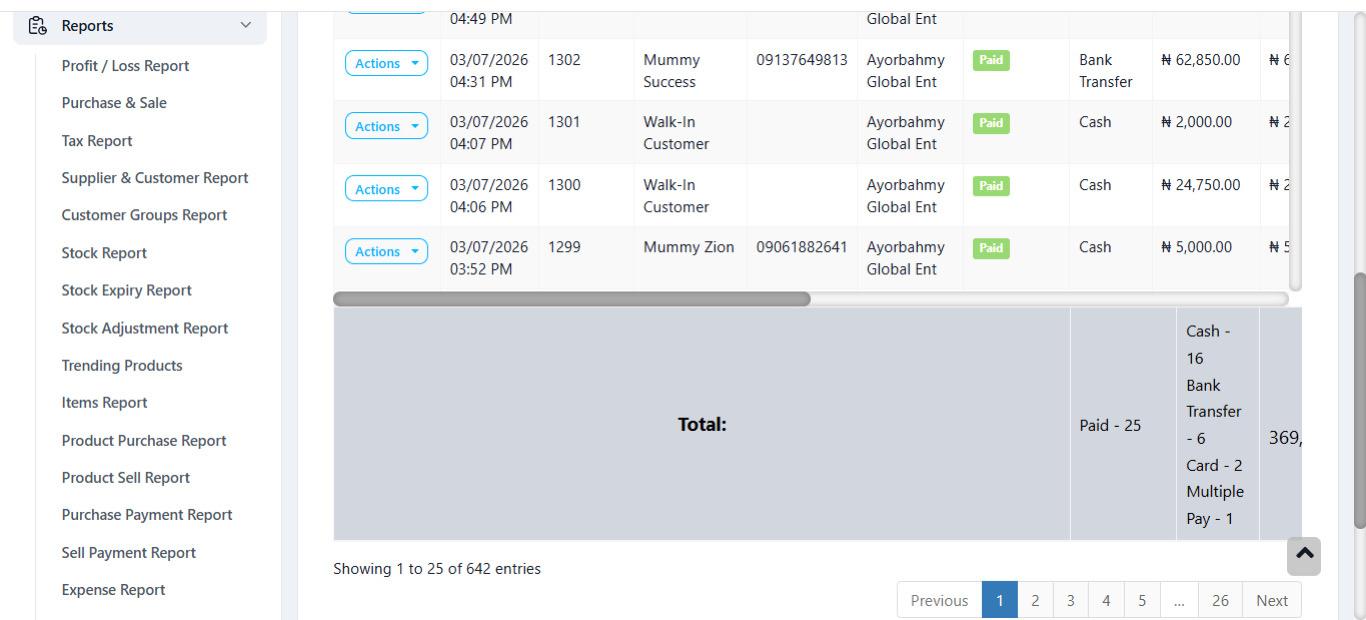Open Purchase Payment Report
The width and height of the screenshot is (1366, 620).
click(147, 515)
